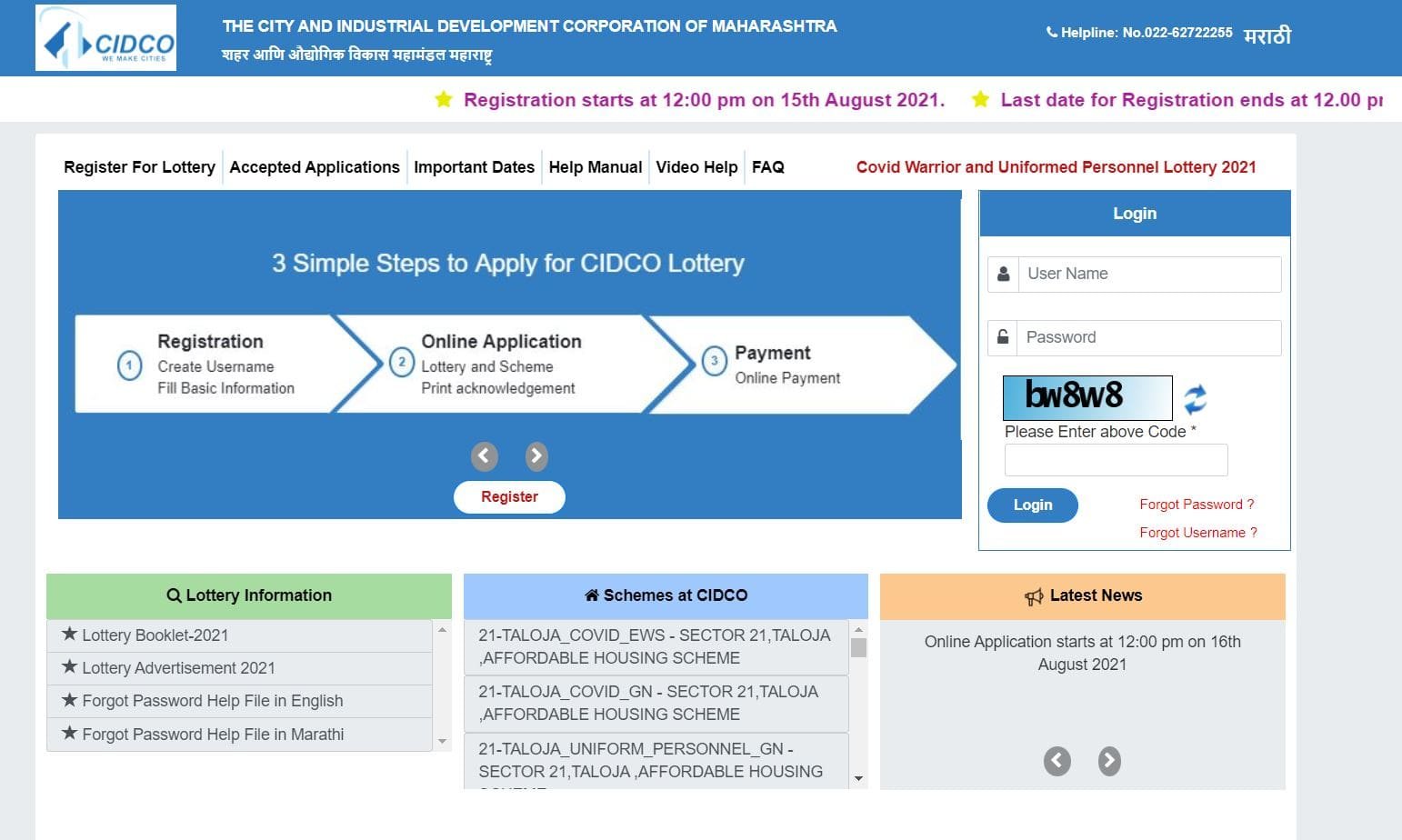The height and width of the screenshot is (840, 1402).
Task: Click the Schemes list scrollbar thumb
Action: pyautogui.click(x=858, y=647)
